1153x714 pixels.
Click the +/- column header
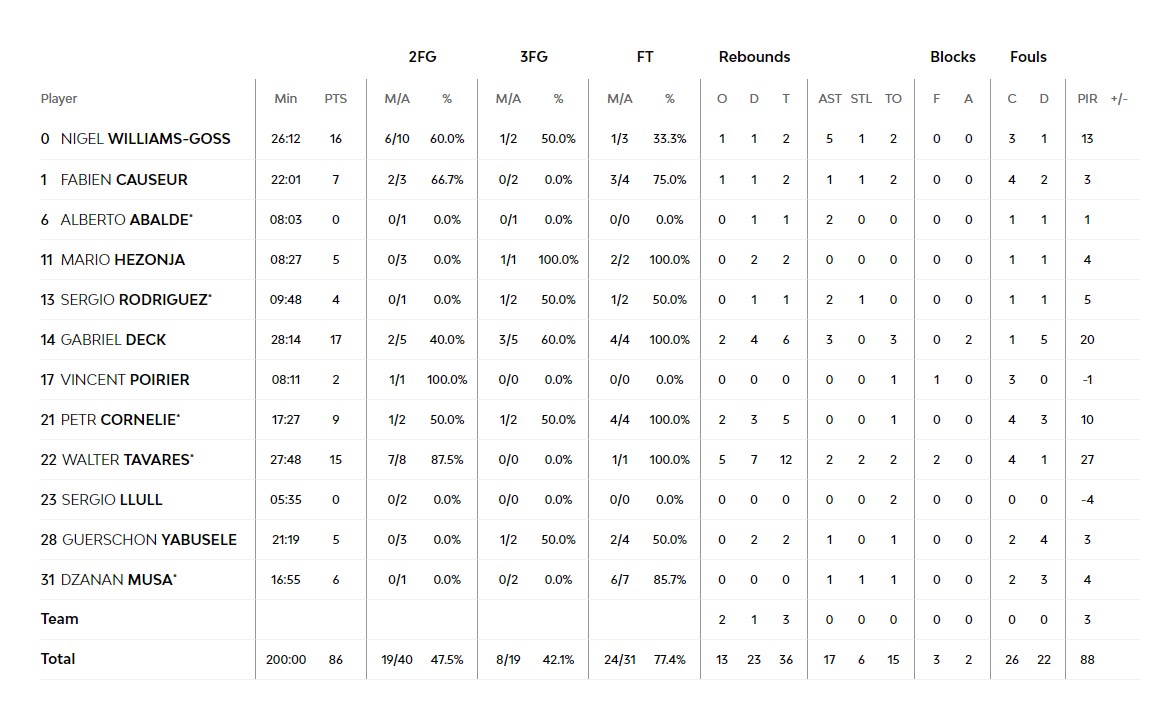[1119, 99]
